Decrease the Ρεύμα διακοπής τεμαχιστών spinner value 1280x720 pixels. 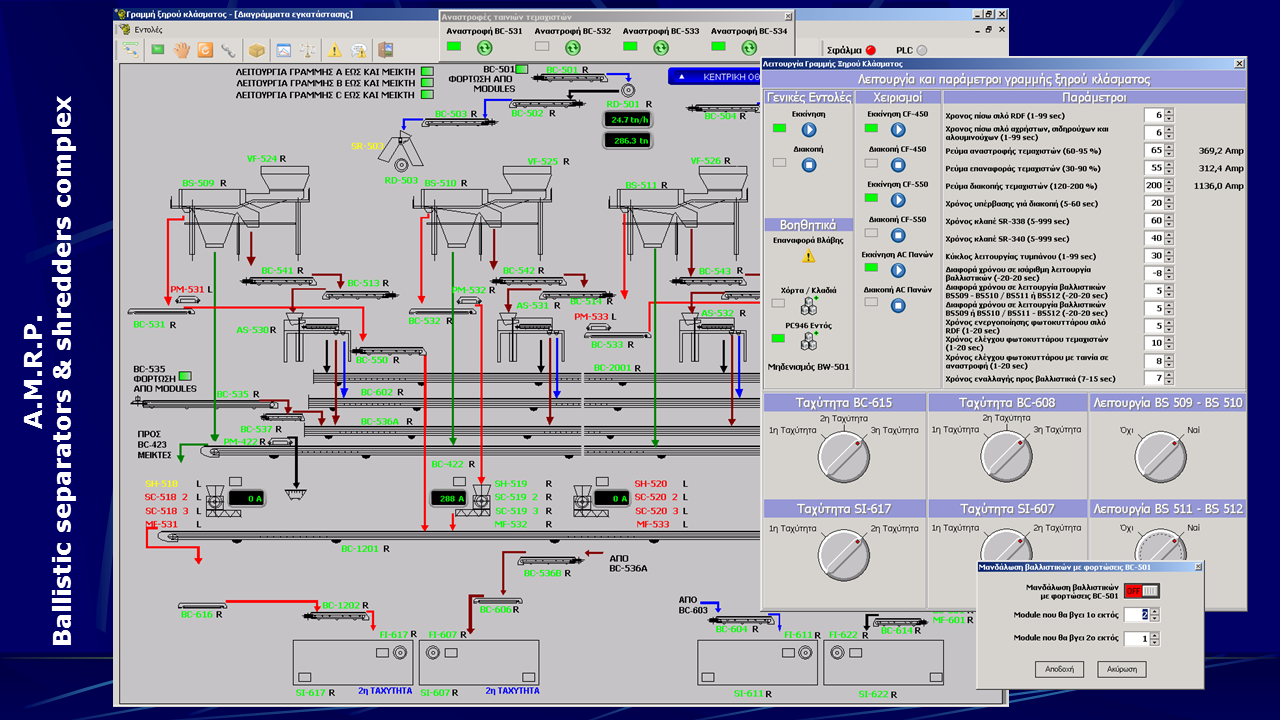(1169, 189)
